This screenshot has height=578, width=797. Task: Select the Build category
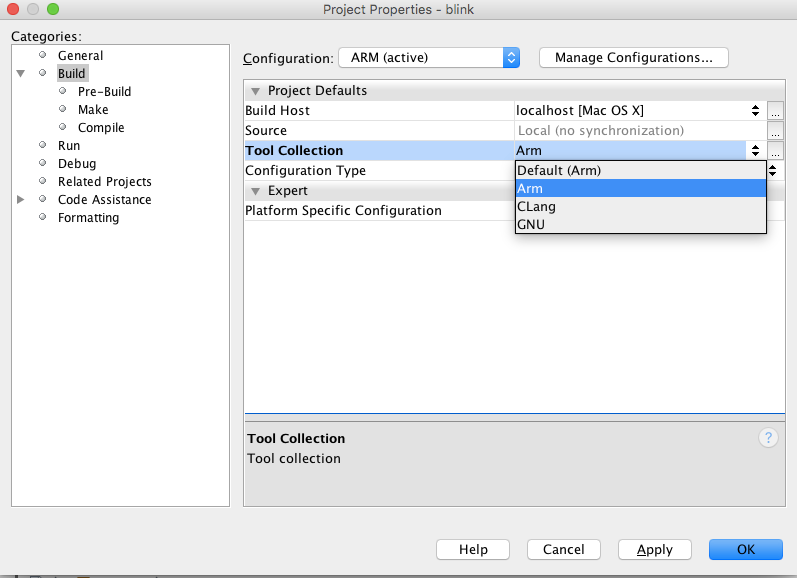coord(72,73)
